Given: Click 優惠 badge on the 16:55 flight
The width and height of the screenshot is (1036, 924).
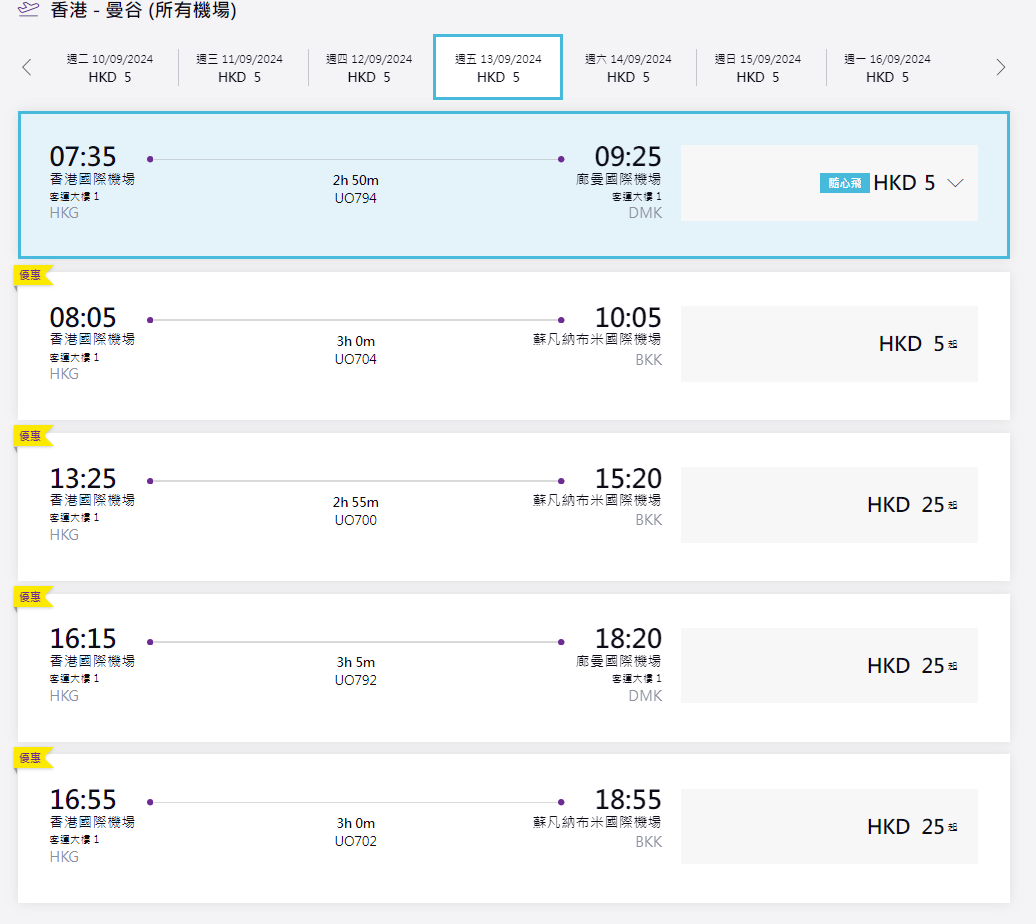Looking at the screenshot, I should coord(31,758).
